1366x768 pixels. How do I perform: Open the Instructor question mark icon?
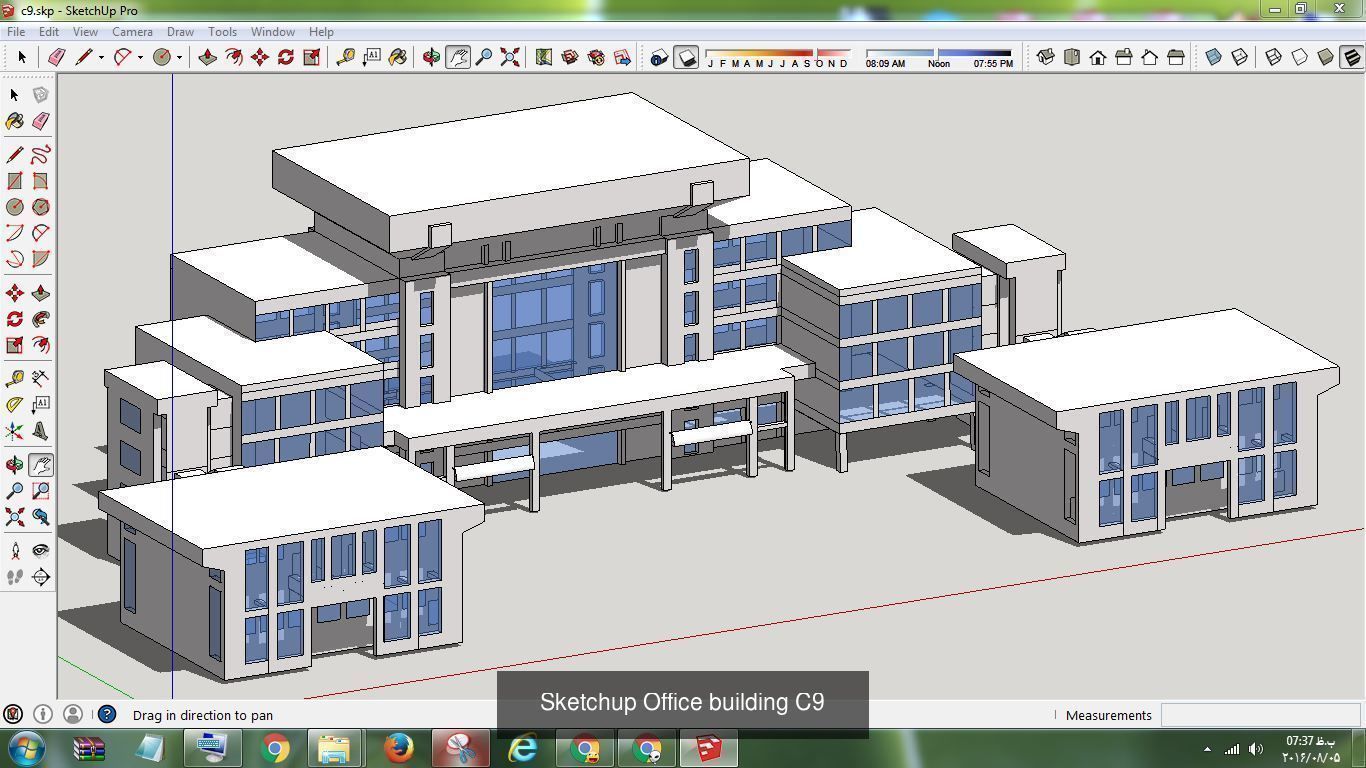tap(107, 714)
